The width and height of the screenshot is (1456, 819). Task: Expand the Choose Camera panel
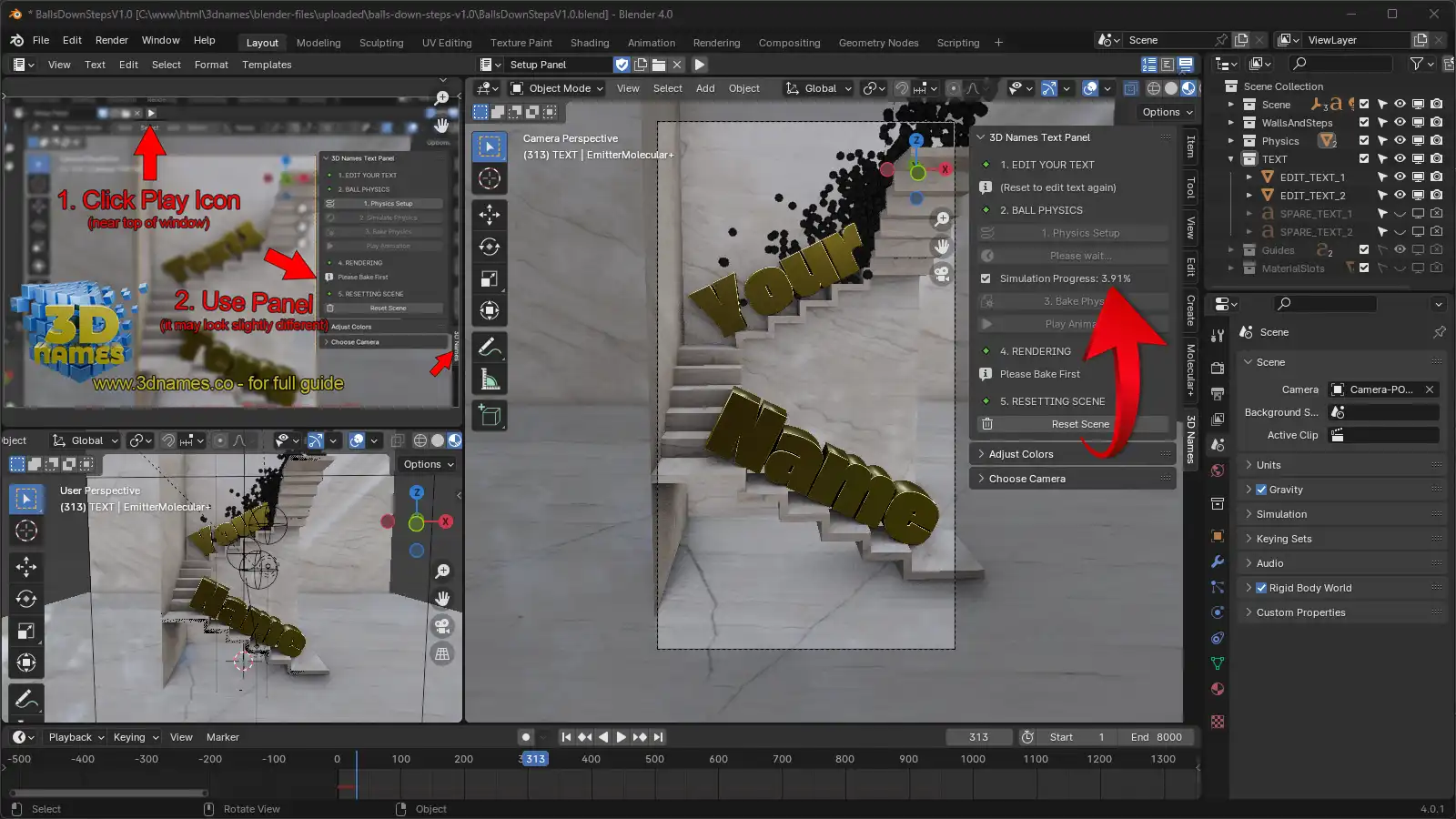point(1073,479)
